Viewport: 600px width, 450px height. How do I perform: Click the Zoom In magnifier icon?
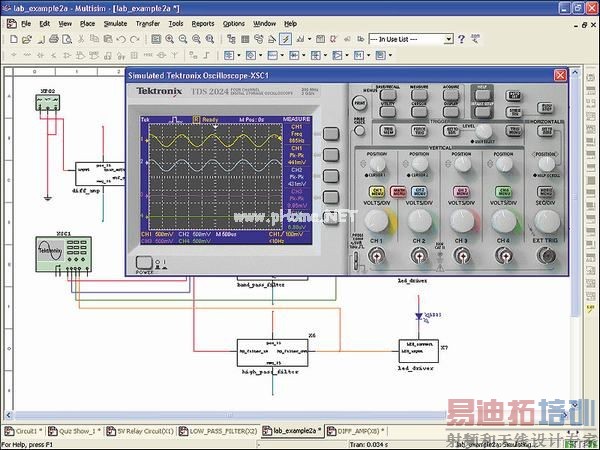pyautogui.click(x=170, y=39)
